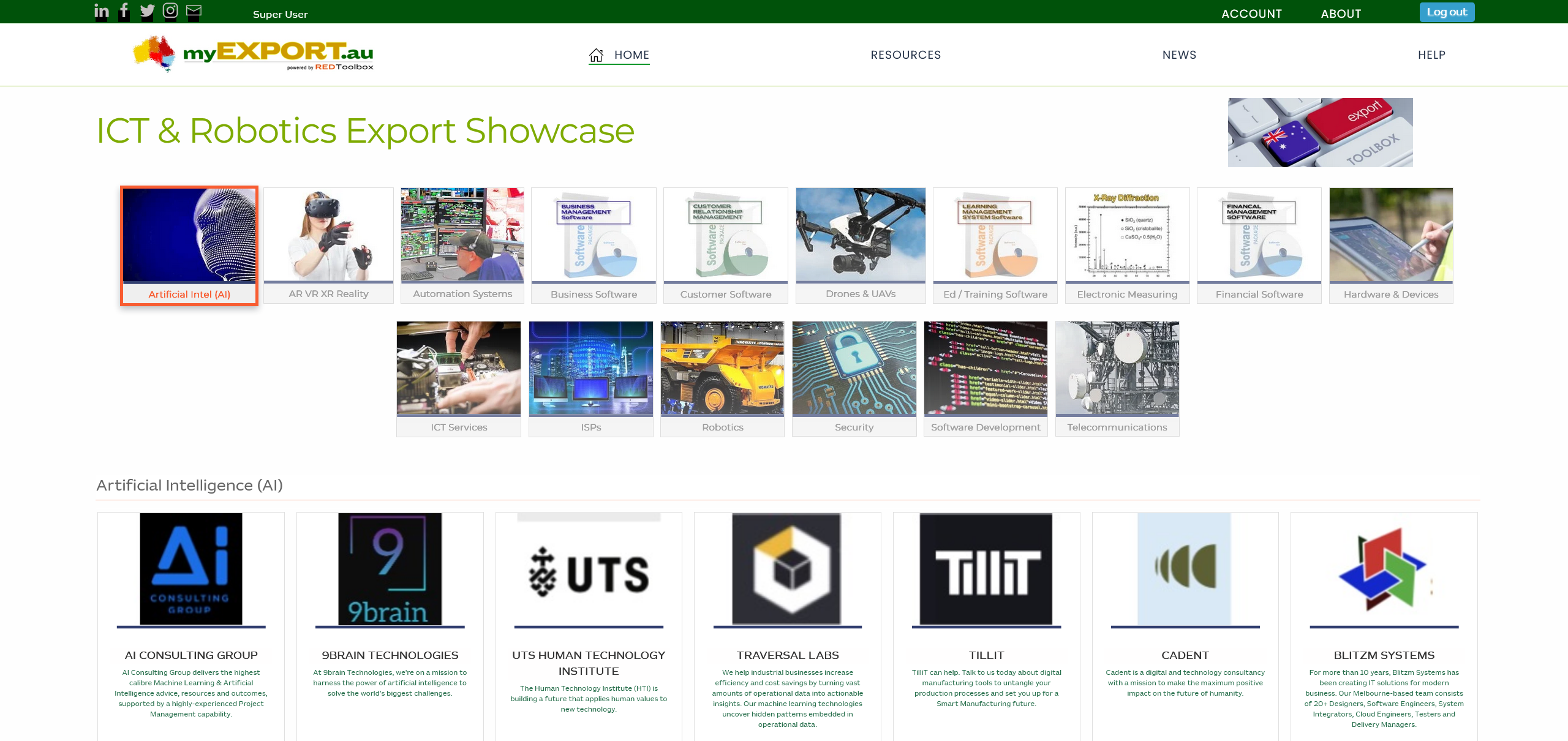Click the Cadent logo image
The image size is (1568, 741).
click(x=1185, y=569)
